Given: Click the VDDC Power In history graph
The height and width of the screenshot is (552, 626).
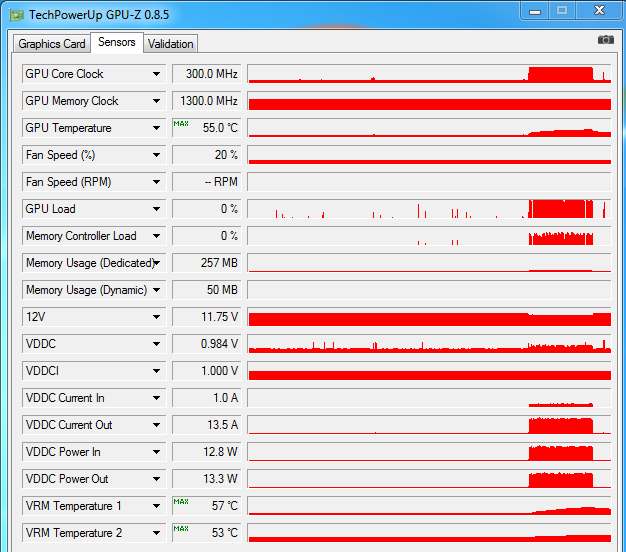Looking at the screenshot, I should pyautogui.click(x=429, y=452).
